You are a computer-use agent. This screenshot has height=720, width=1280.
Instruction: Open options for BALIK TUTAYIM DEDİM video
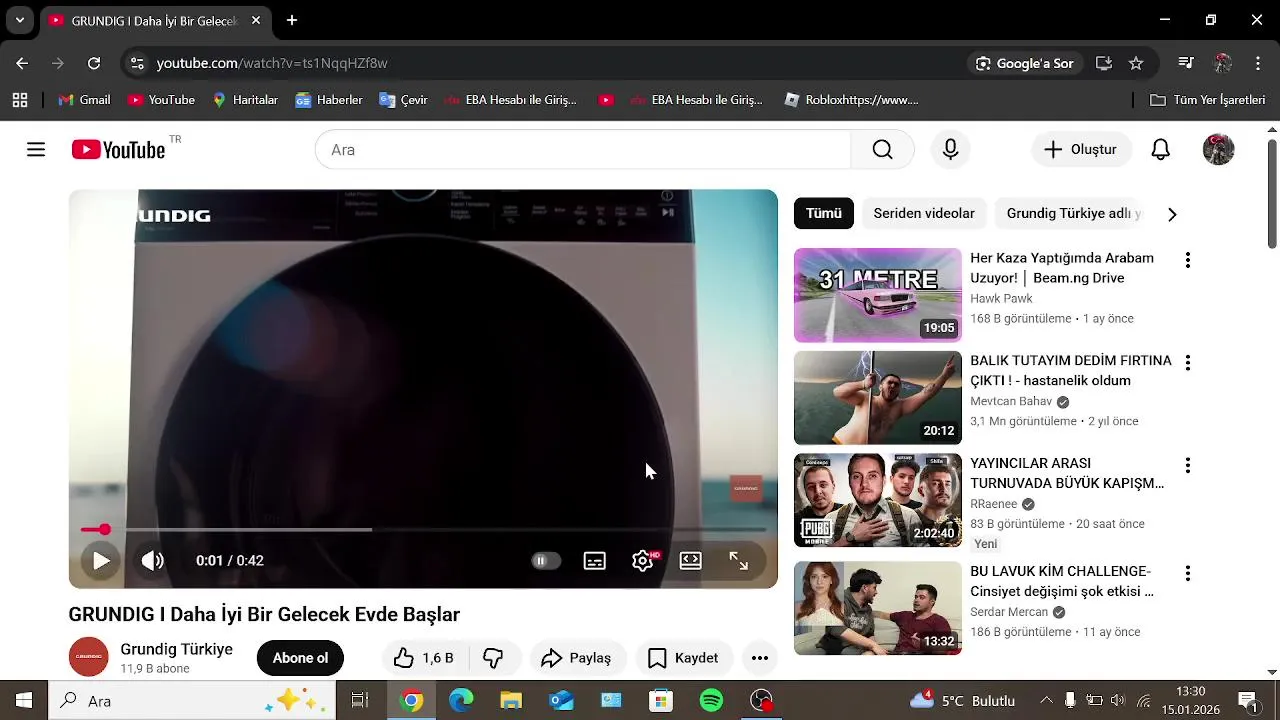pos(1188,363)
